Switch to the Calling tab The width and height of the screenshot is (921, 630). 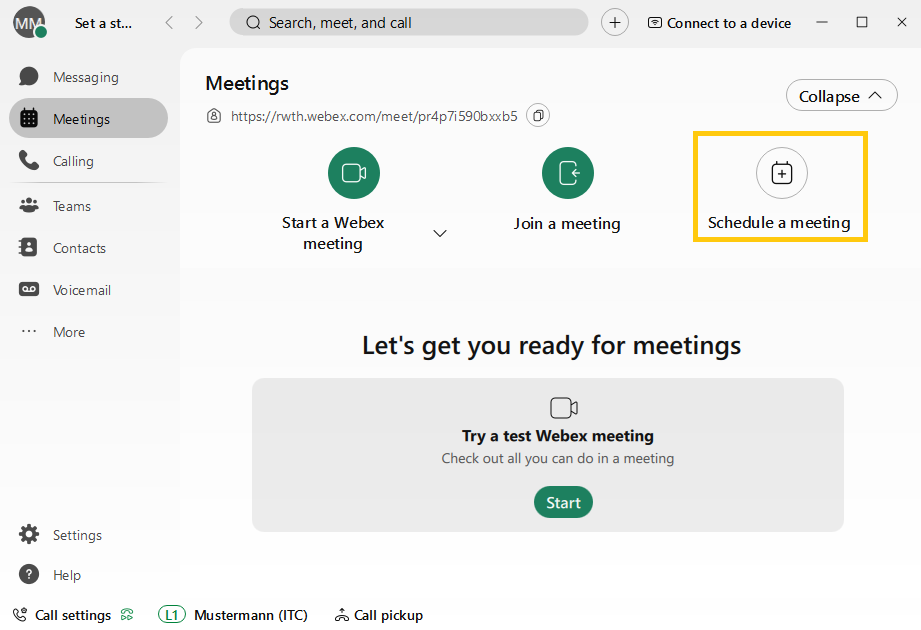point(73,161)
